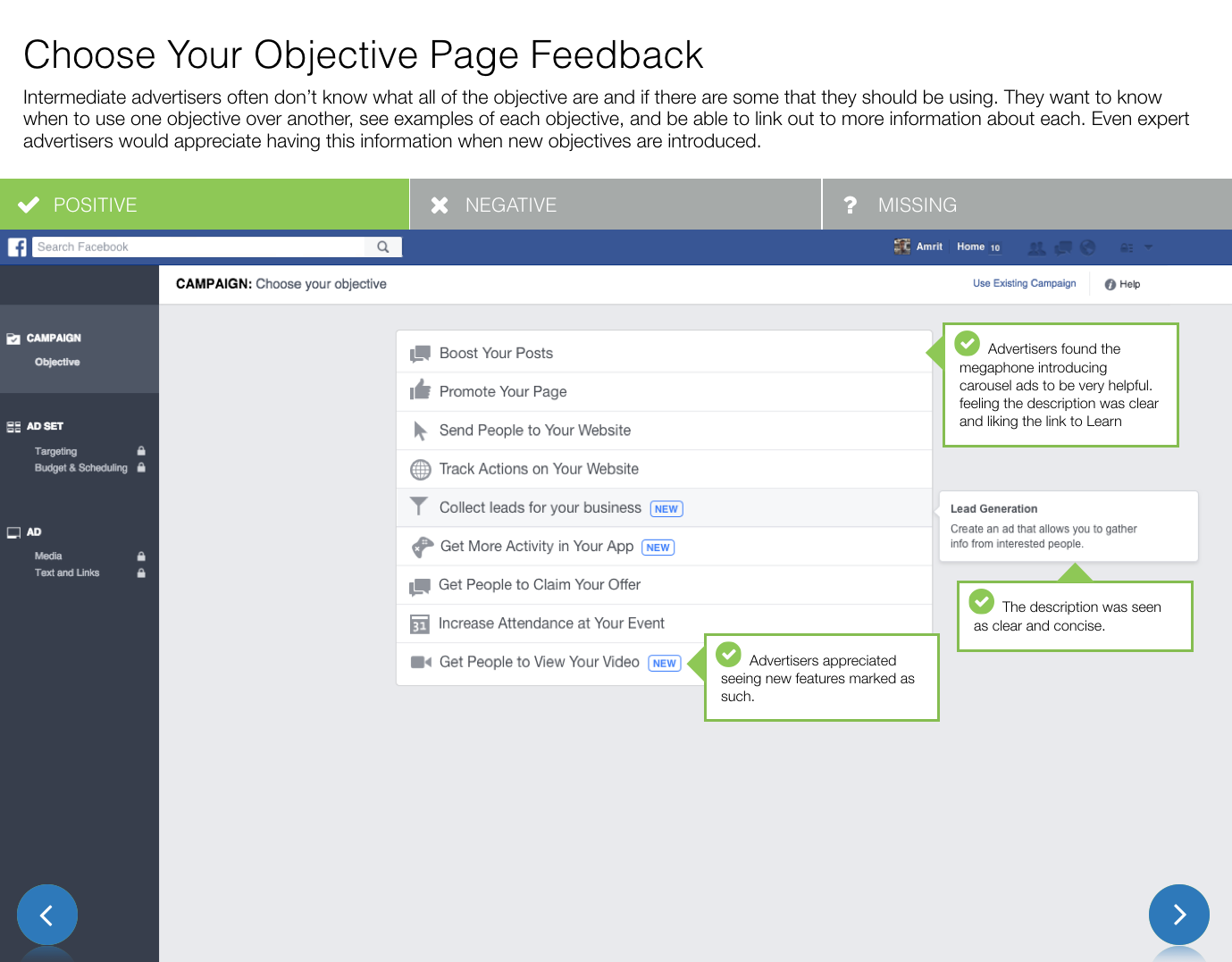Image resolution: width=1232 pixels, height=962 pixels.
Task: Open the friend requests icon
Action: pos(1036,247)
